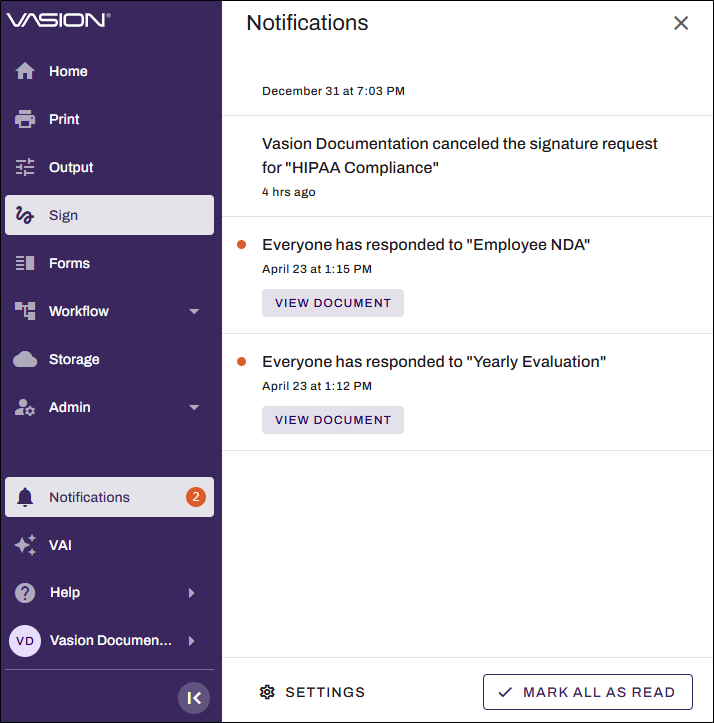Screen dimensions: 714x723
Task: View document for Yearly Evaluation
Action: (333, 420)
